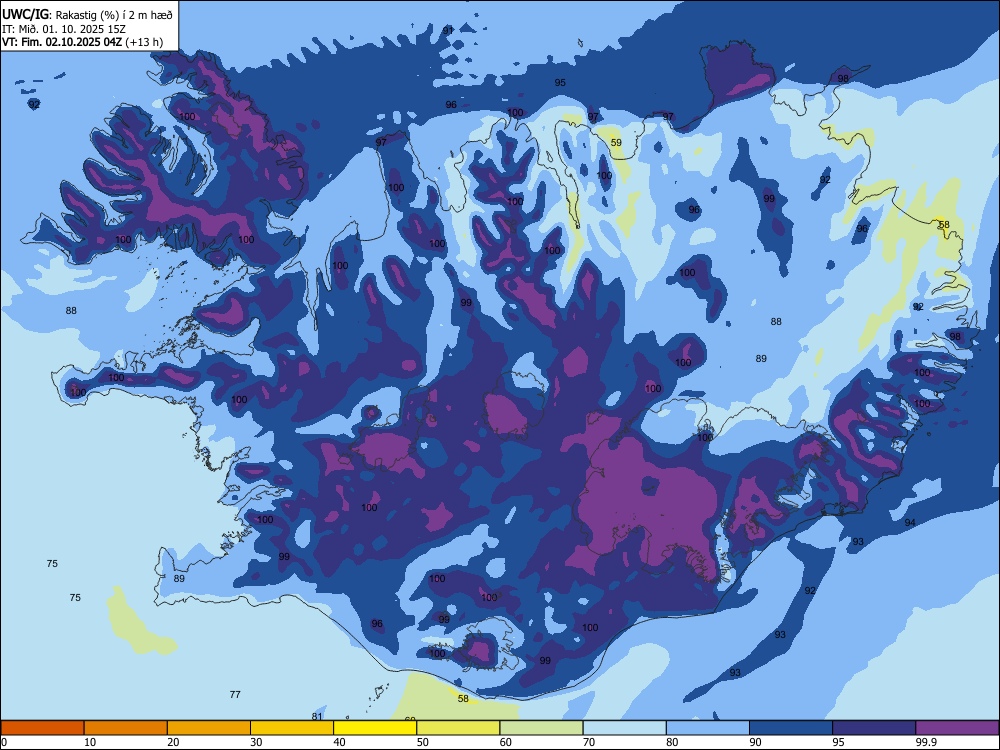Click the map value '94' off the southeast coast
This screenshot has height=750, width=1000.
coord(909,522)
